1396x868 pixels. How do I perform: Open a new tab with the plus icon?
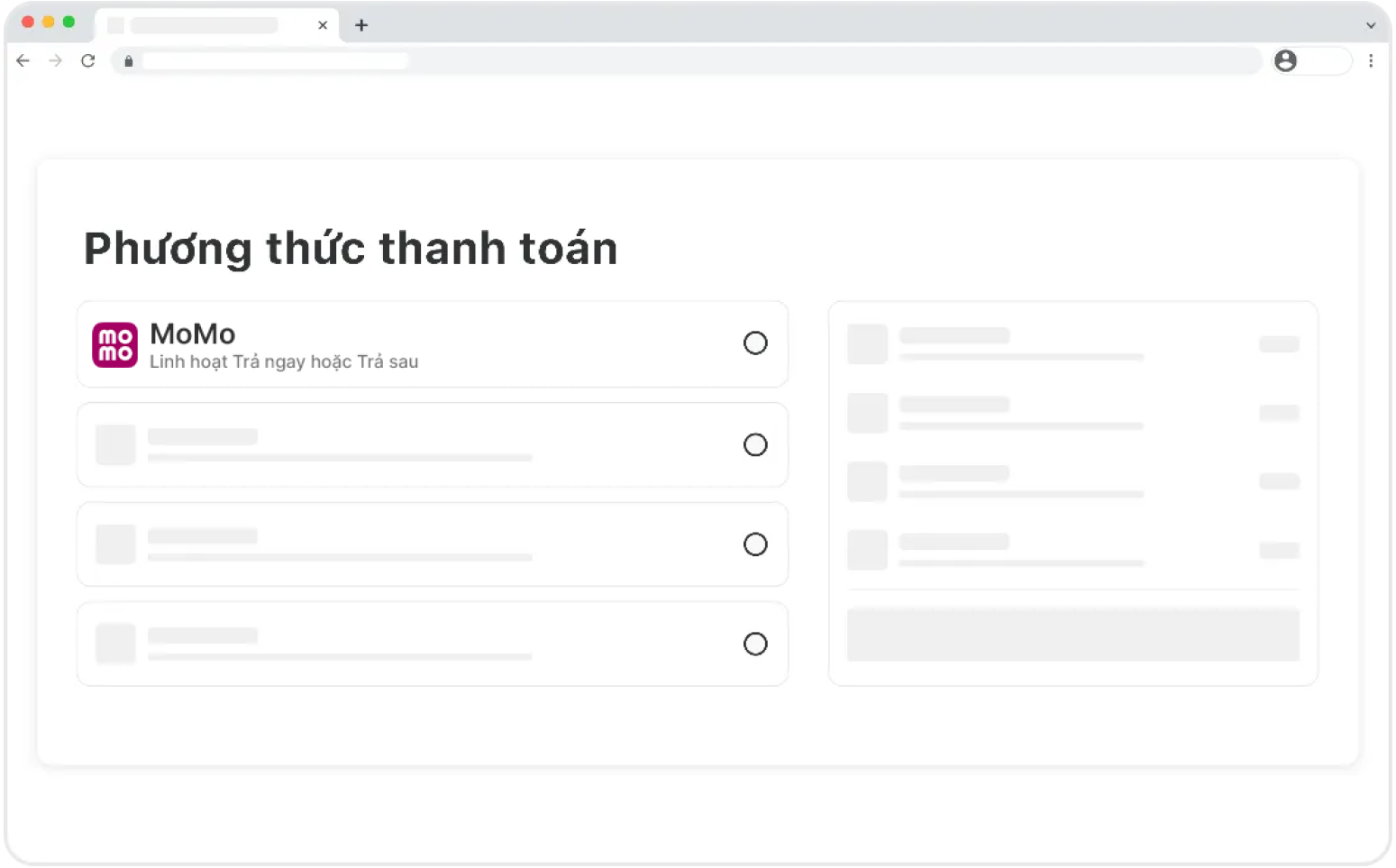(x=361, y=25)
